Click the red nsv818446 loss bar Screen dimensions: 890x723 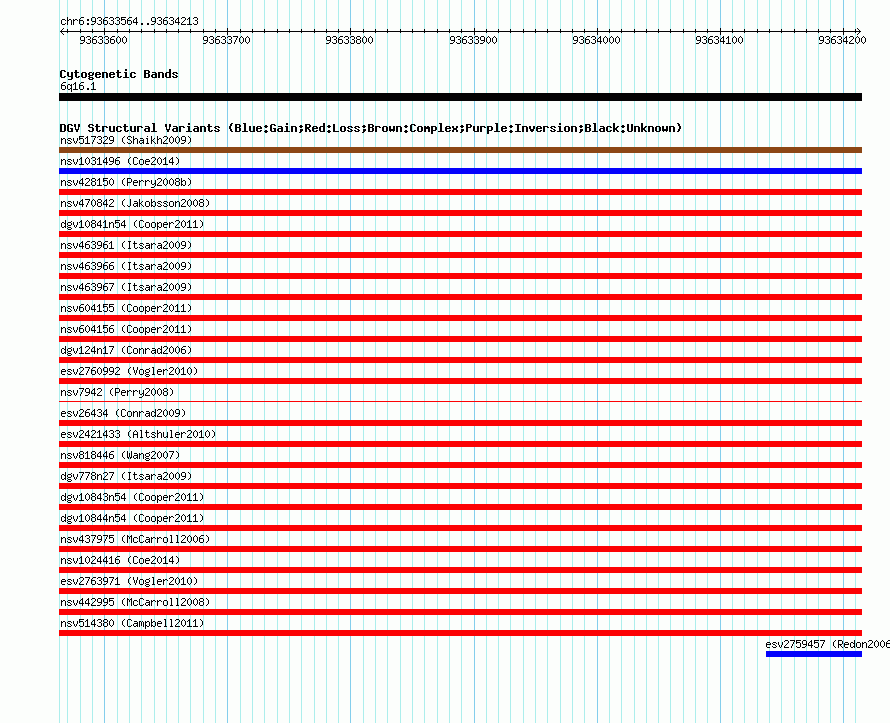click(x=460, y=465)
